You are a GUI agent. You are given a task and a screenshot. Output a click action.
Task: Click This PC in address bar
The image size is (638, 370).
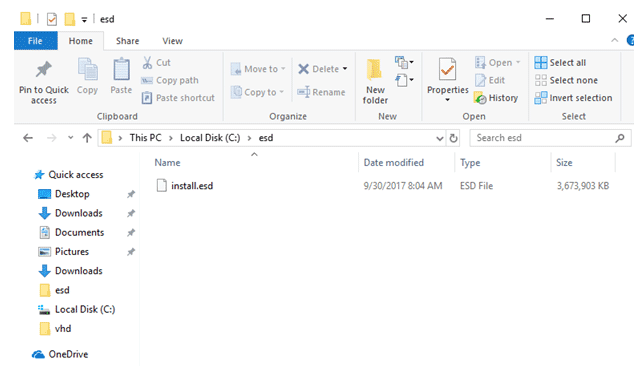click(x=145, y=138)
